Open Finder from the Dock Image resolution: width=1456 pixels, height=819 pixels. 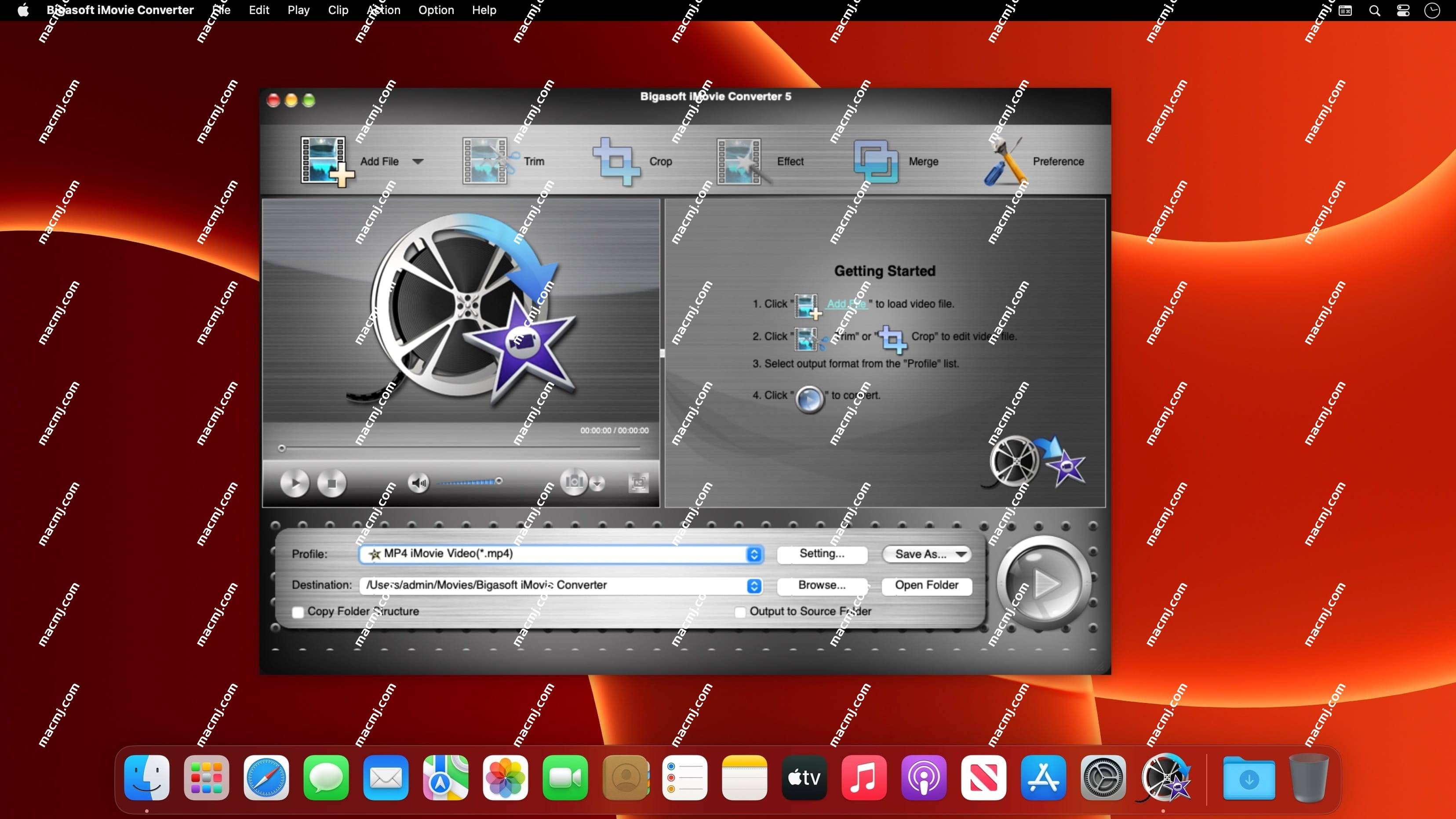coord(146,778)
